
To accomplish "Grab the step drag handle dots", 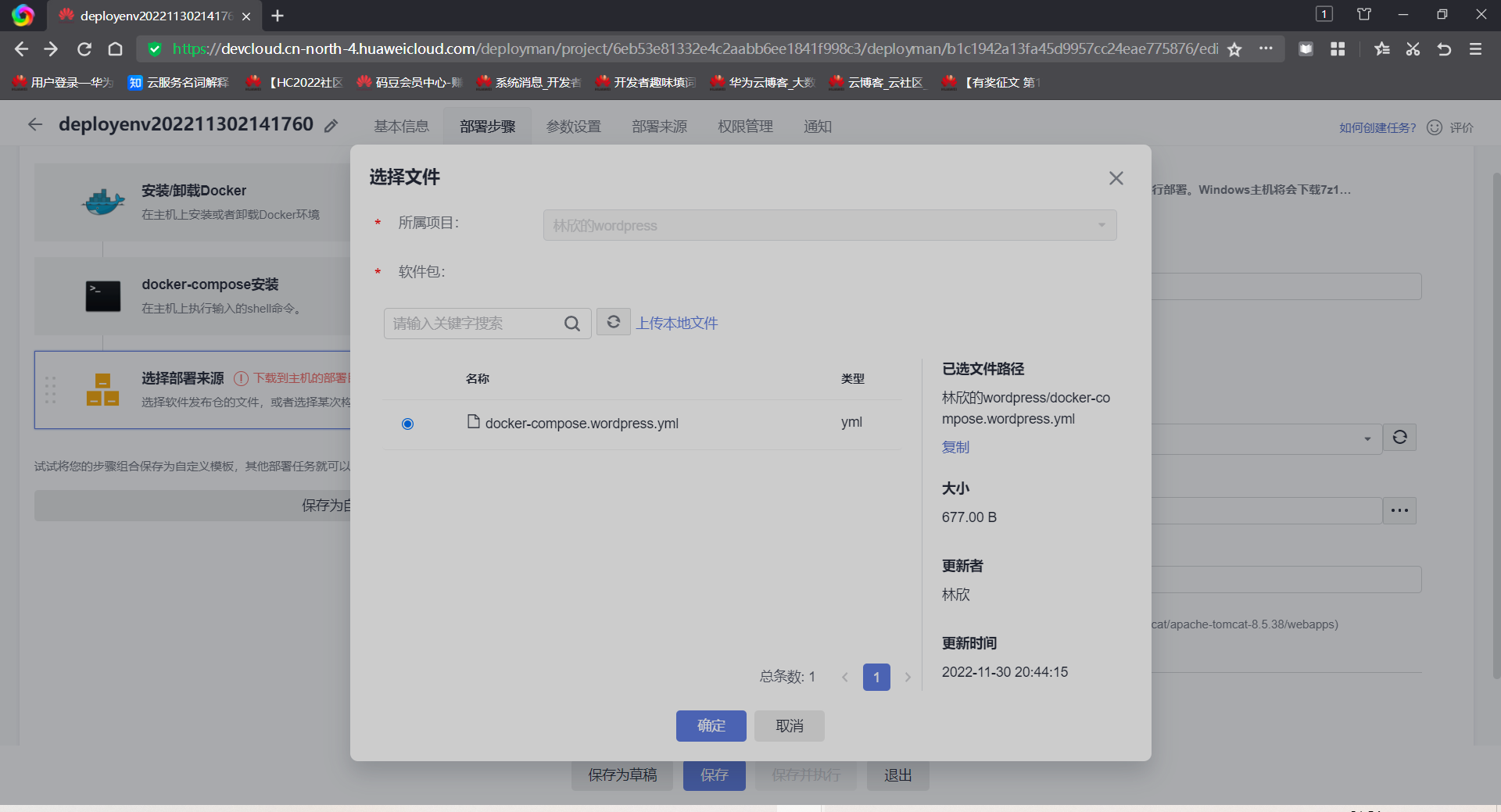I will pos(51,390).
